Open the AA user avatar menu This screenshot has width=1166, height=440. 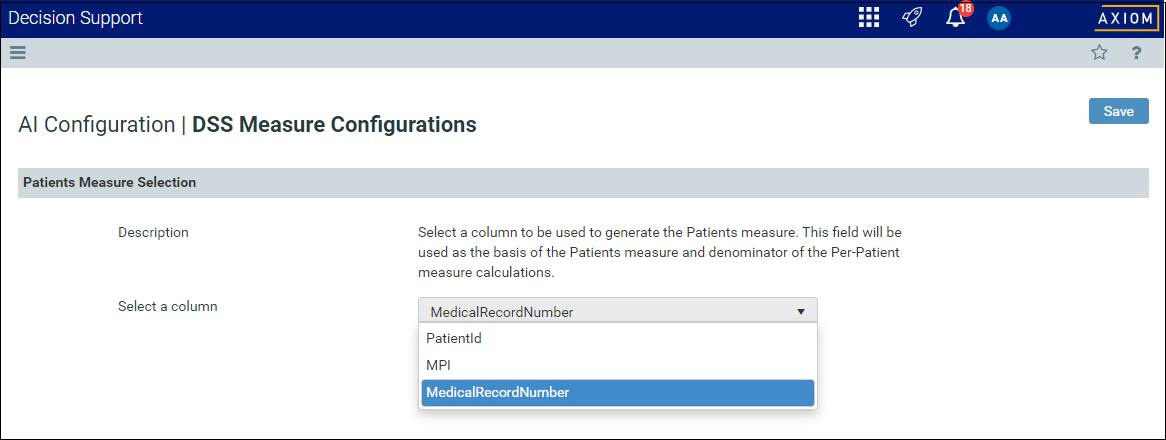(999, 19)
